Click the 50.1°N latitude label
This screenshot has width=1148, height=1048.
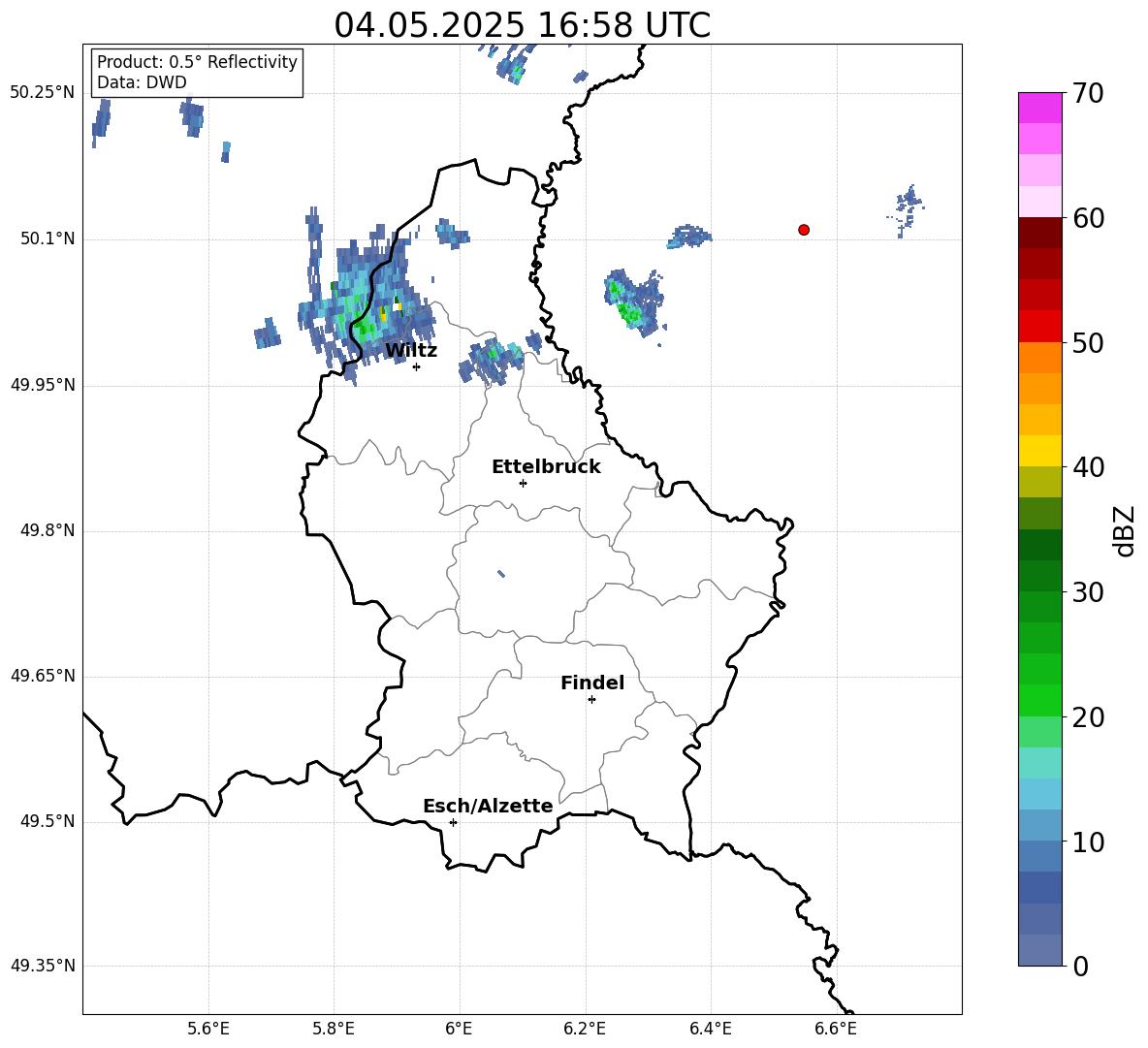pyautogui.click(x=48, y=238)
